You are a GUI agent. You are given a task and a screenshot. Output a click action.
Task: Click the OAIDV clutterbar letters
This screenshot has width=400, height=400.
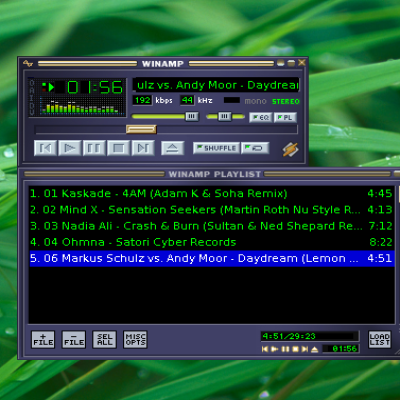pyautogui.click(x=32, y=97)
